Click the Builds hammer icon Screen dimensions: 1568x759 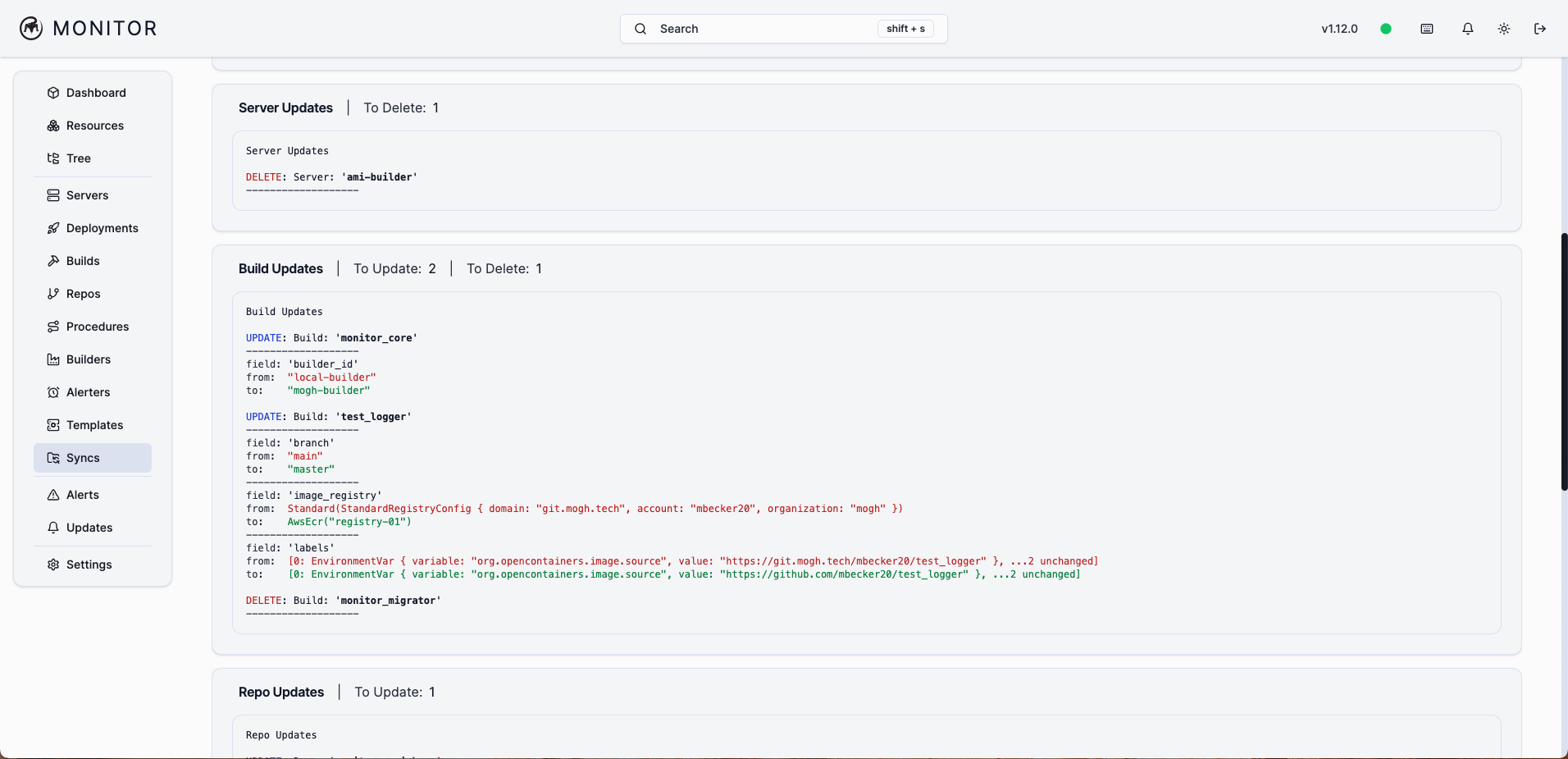click(x=53, y=261)
